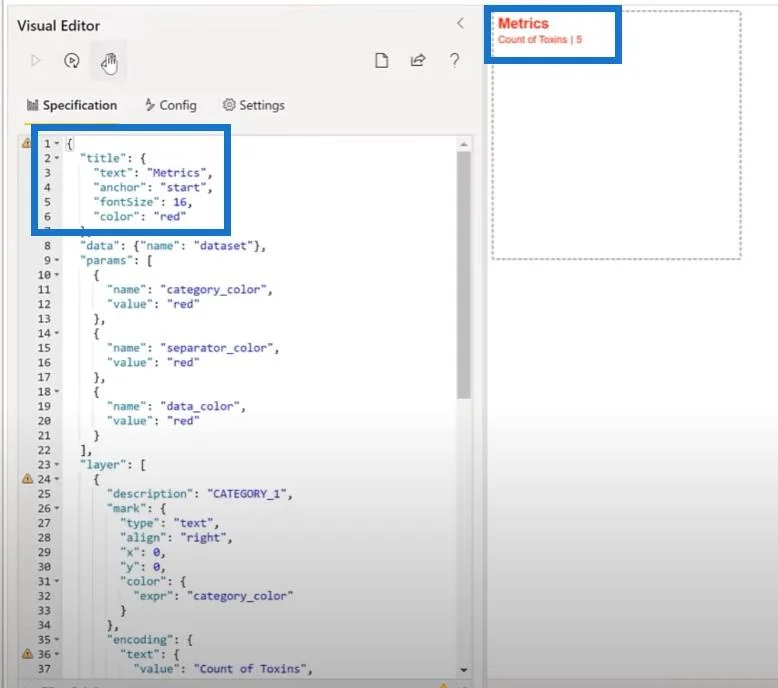Click the new specification page icon
Image resolution: width=778 pixels, height=688 pixels.
click(x=381, y=61)
